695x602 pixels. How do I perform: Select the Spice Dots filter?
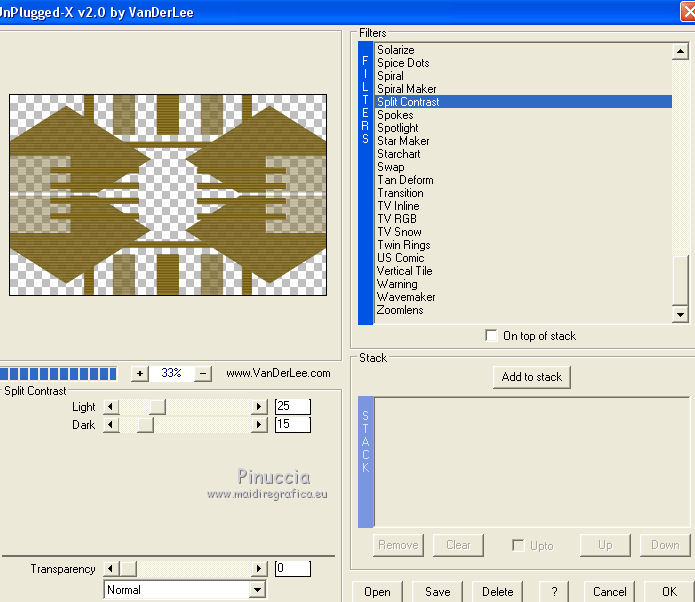(x=403, y=63)
